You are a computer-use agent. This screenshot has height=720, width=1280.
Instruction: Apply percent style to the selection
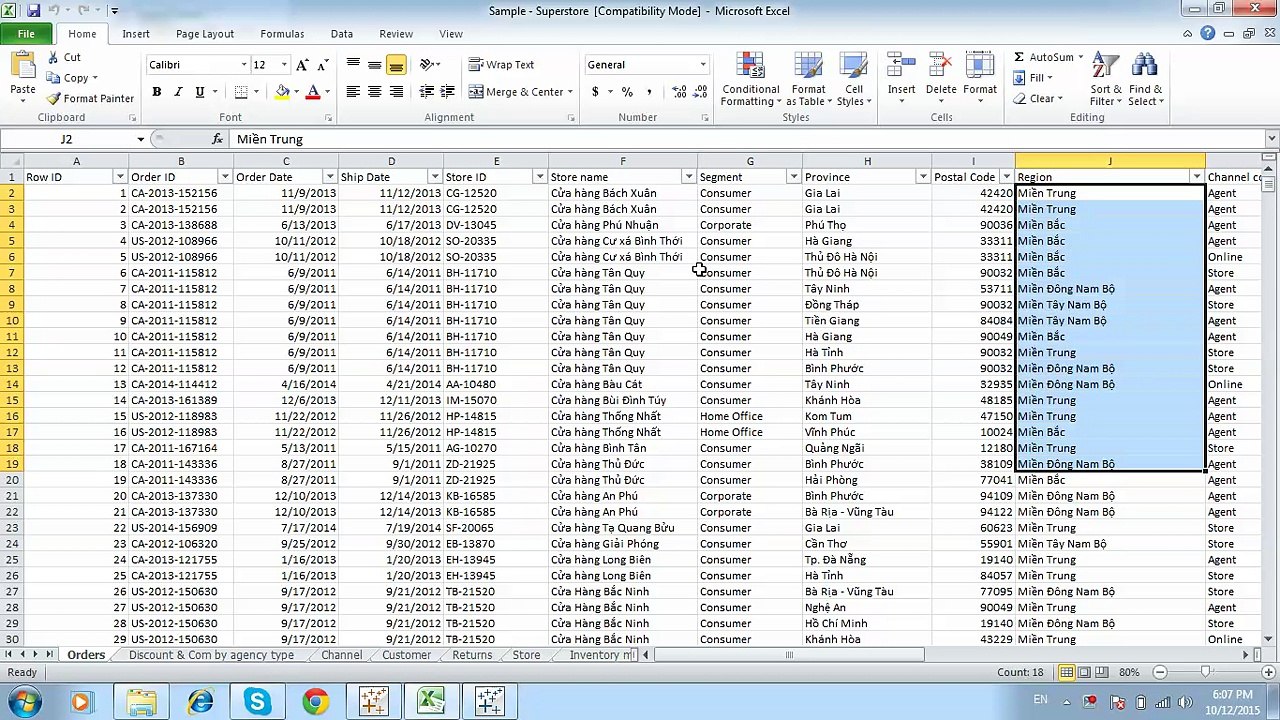(x=627, y=92)
